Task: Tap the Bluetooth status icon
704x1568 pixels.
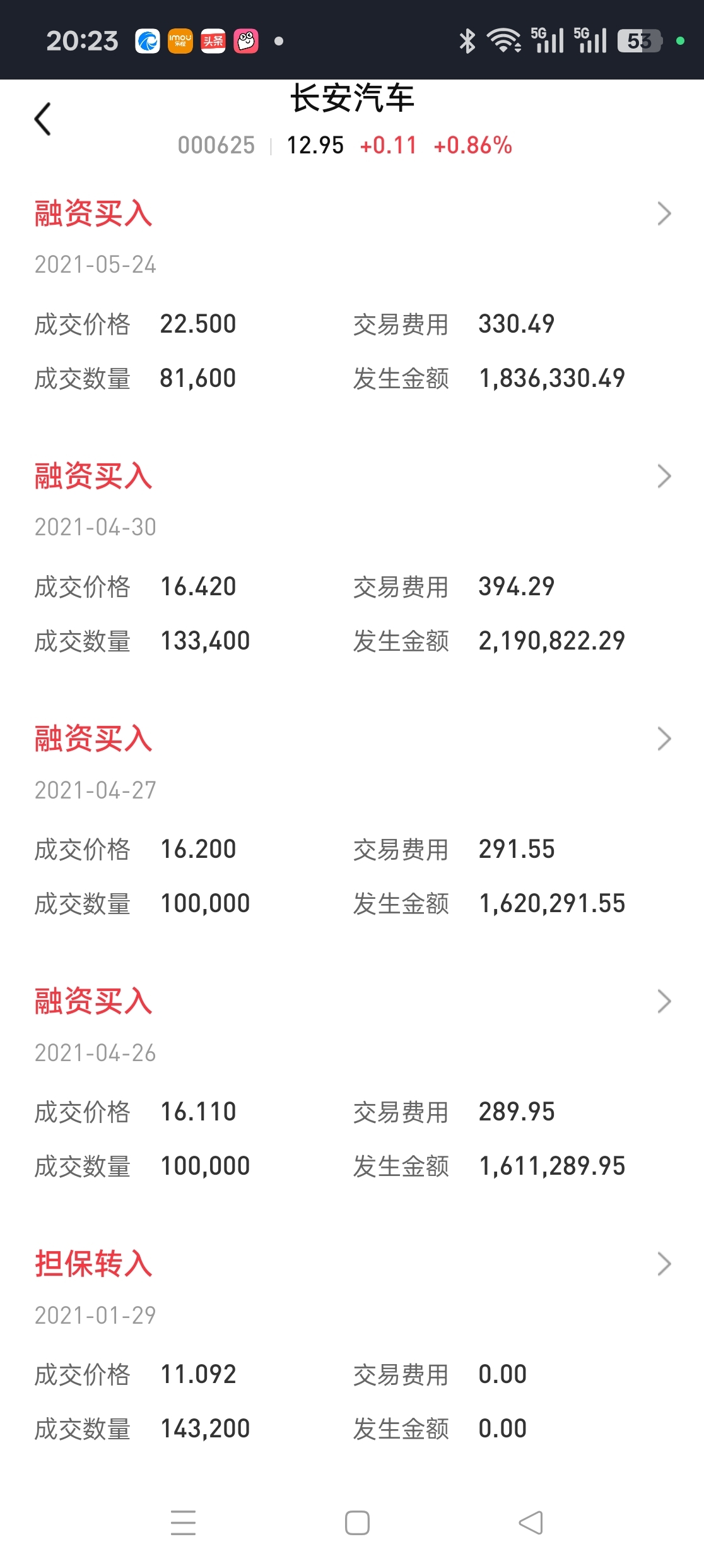Action: (x=467, y=41)
